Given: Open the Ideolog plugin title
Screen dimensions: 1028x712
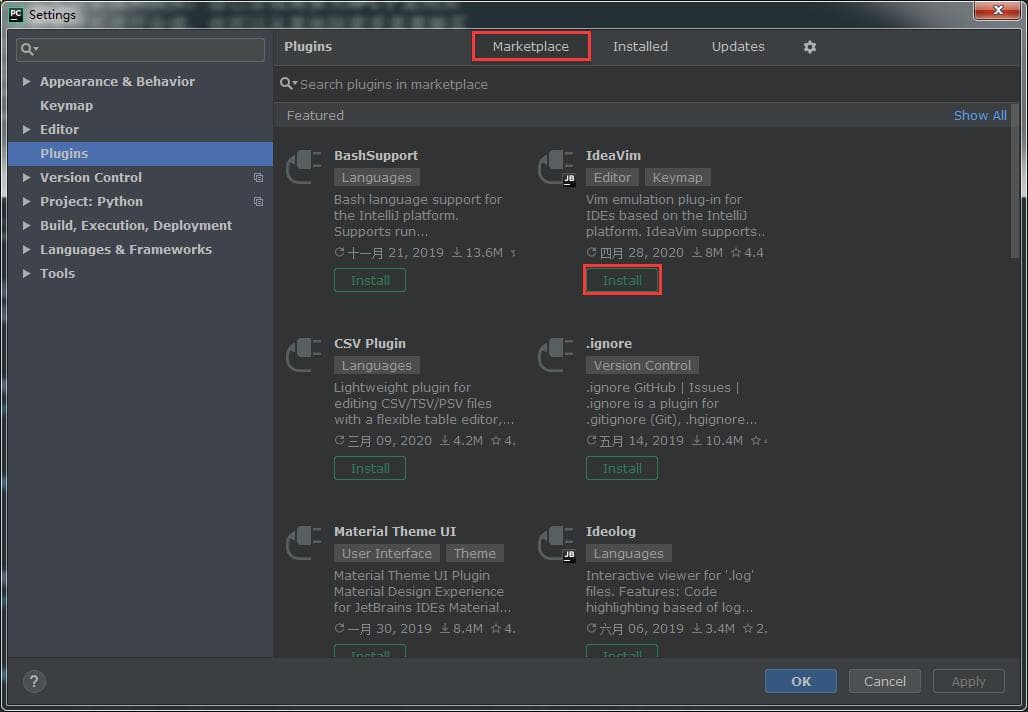Looking at the screenshot, I should (x=610, y=532).
